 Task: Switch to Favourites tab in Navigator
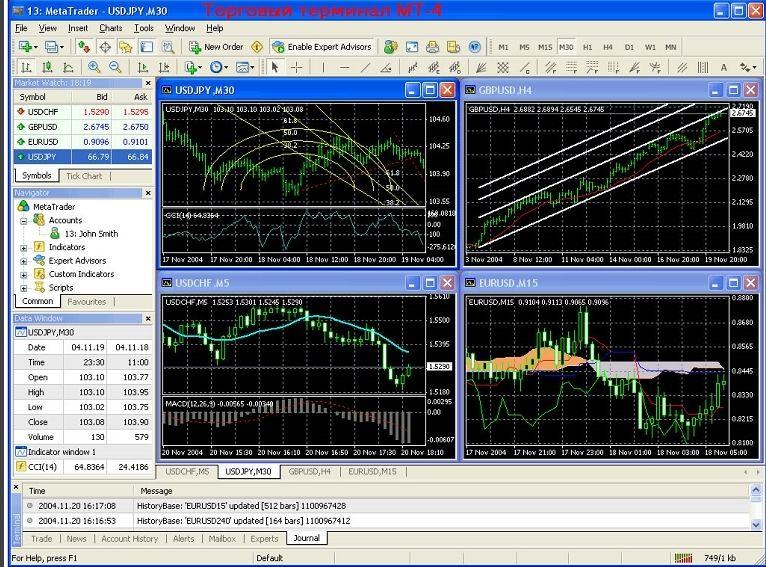[x=86, y=302]
